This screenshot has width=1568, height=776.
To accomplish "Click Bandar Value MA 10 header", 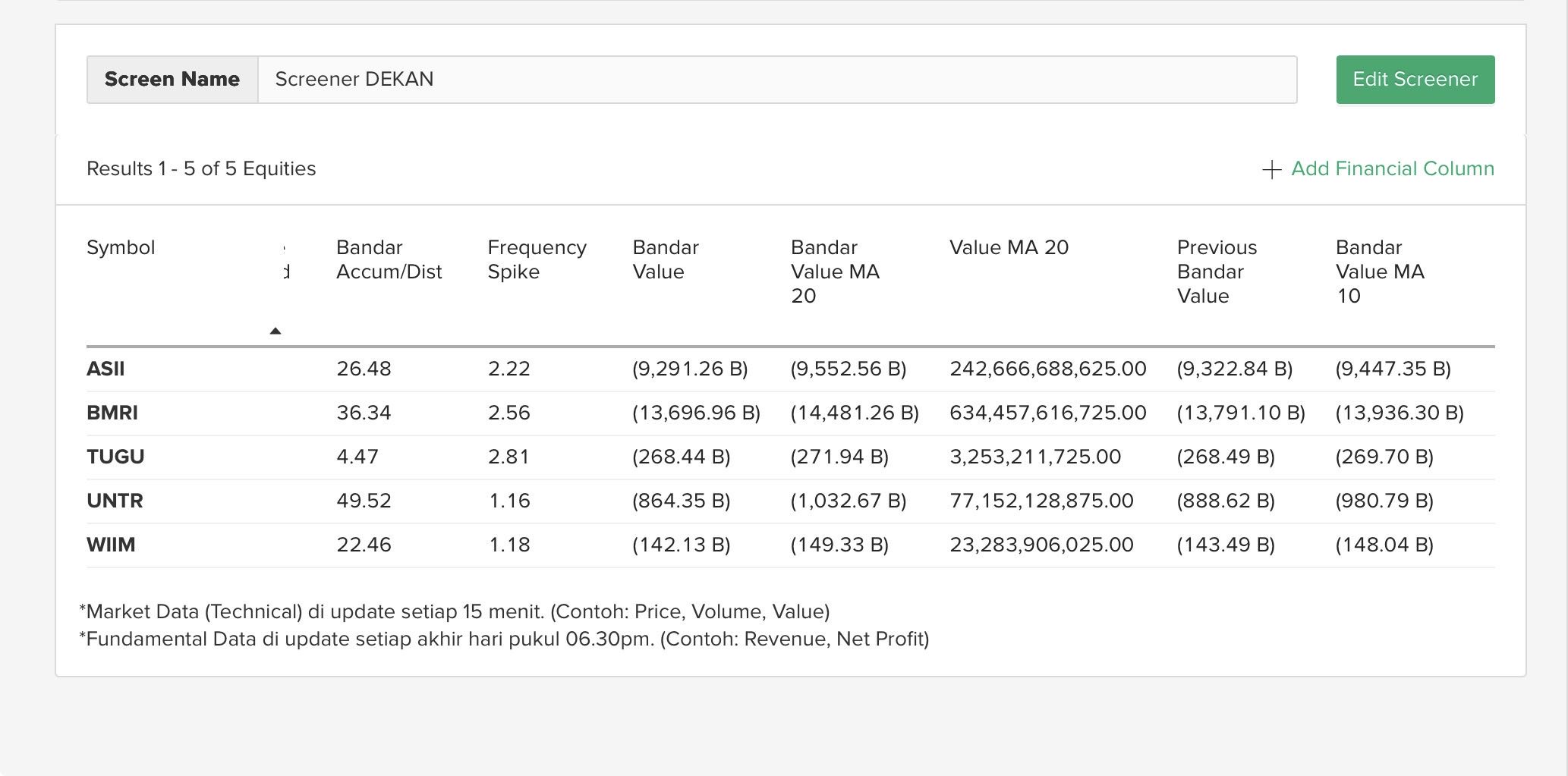I will click(1379, 271).
